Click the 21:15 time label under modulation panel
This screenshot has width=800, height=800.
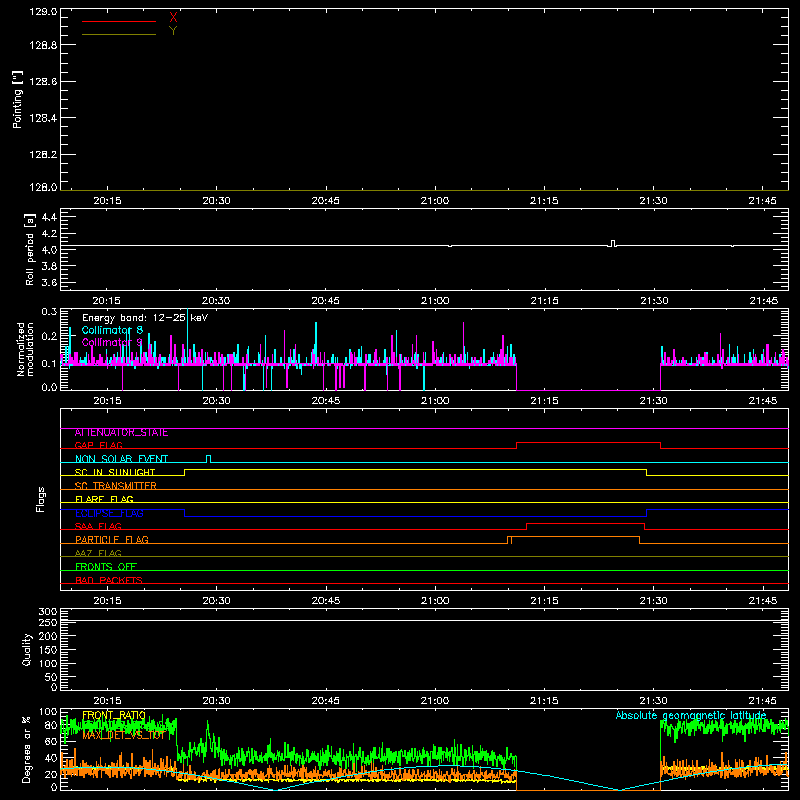(544, 401)
